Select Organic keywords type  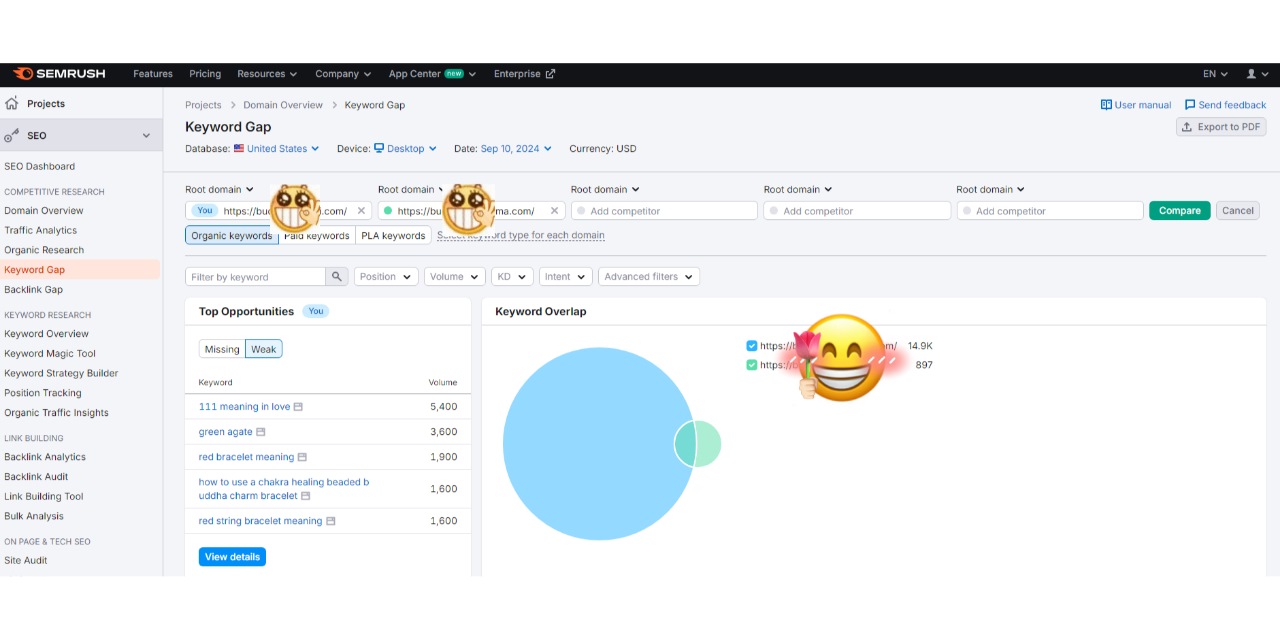(x=231, y=236)
